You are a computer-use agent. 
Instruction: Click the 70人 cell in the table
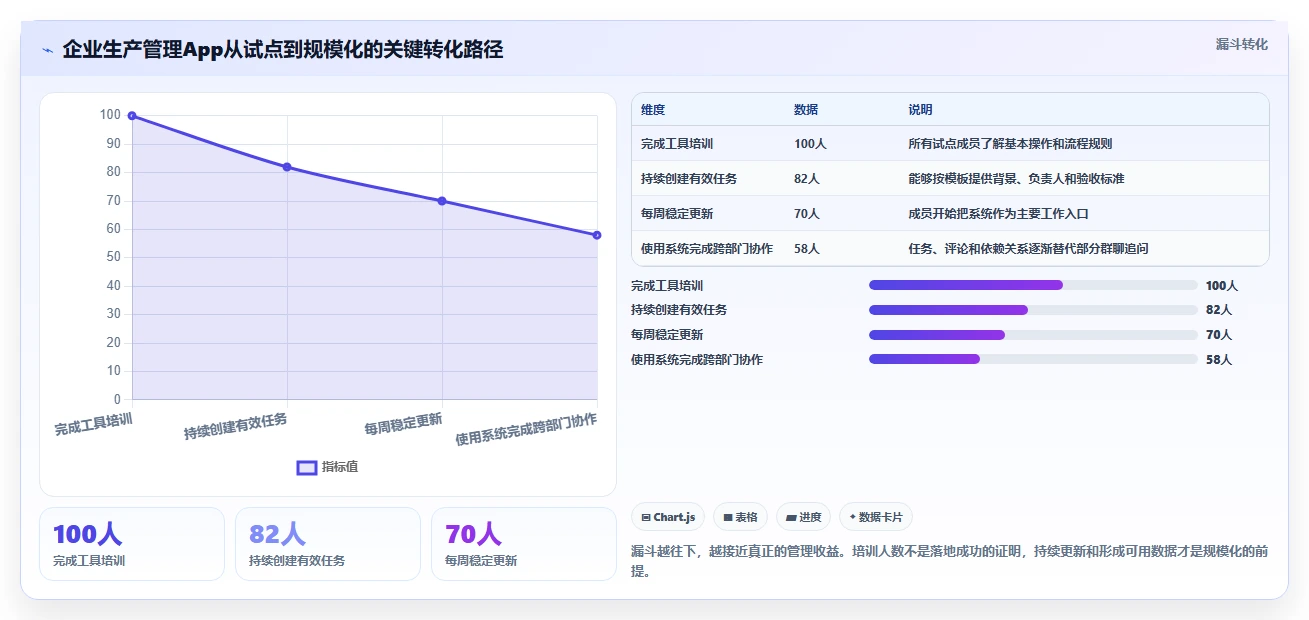(x=807, y=214)
